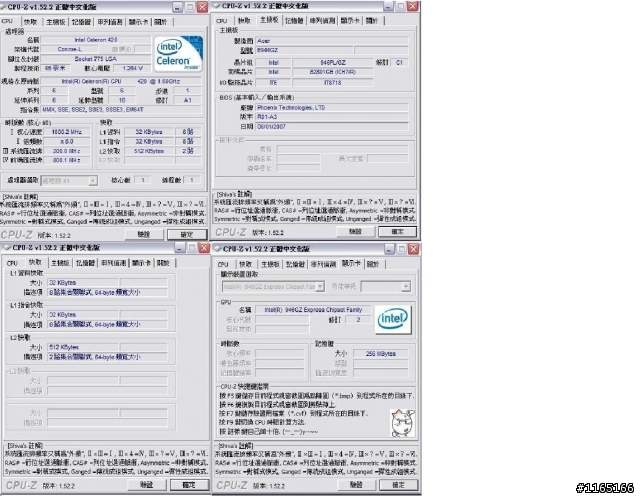
Task: Click 驗證 button in the graphics window
Action: coord(356,485)
